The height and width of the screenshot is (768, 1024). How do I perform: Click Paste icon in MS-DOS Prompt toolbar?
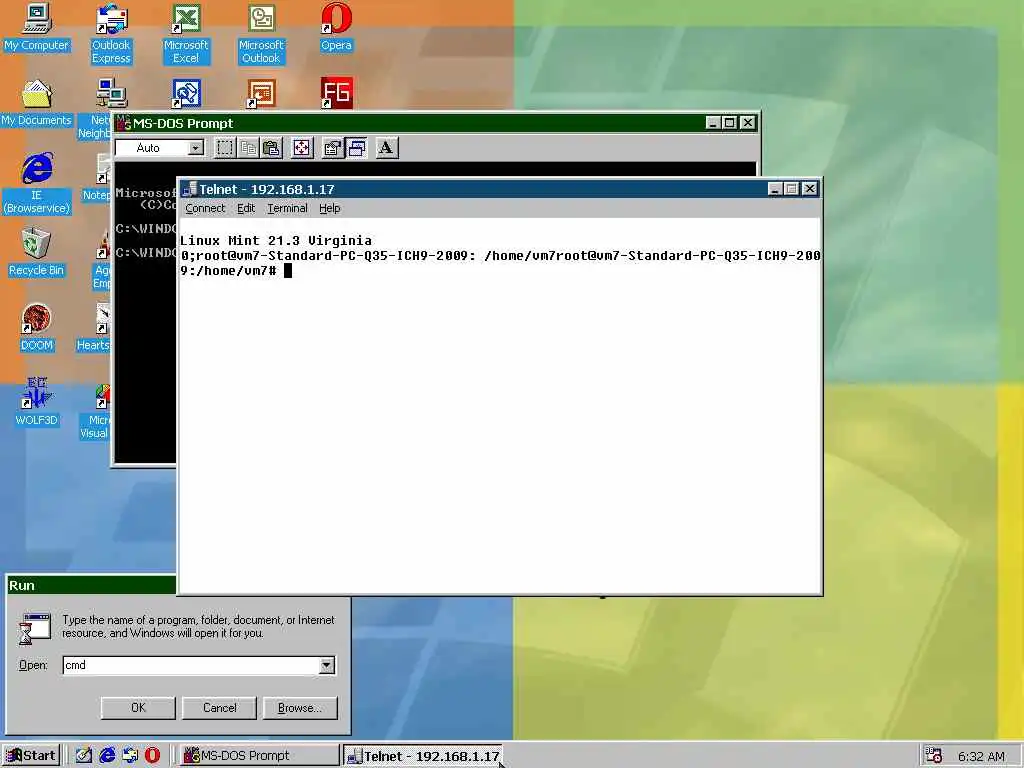[272, 148]
